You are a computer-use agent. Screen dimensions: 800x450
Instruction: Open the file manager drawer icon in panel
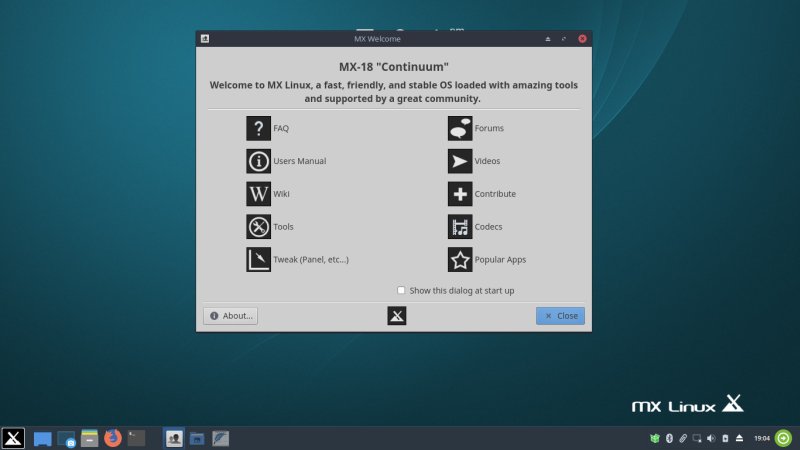[89, 439]
